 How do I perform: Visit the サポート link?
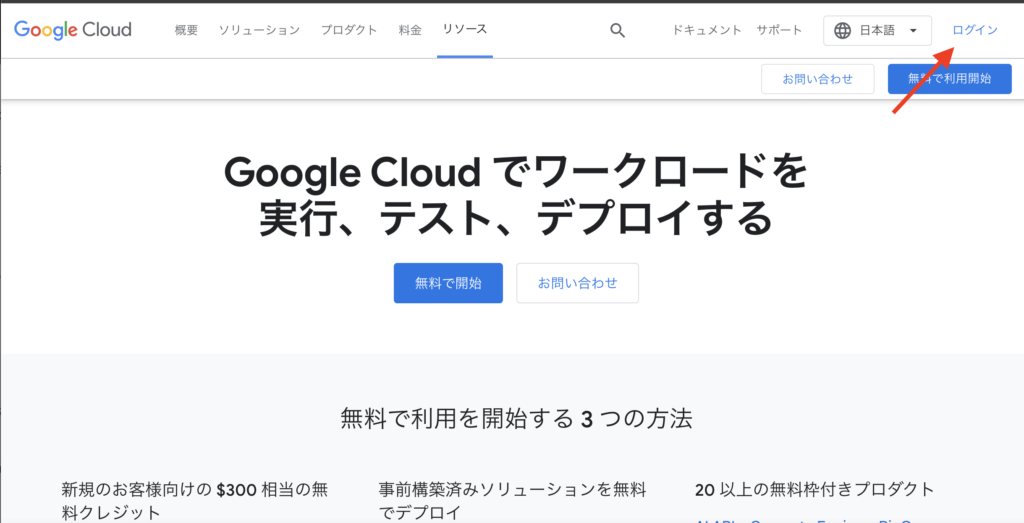pyautogui.click(x=779, y=30)
